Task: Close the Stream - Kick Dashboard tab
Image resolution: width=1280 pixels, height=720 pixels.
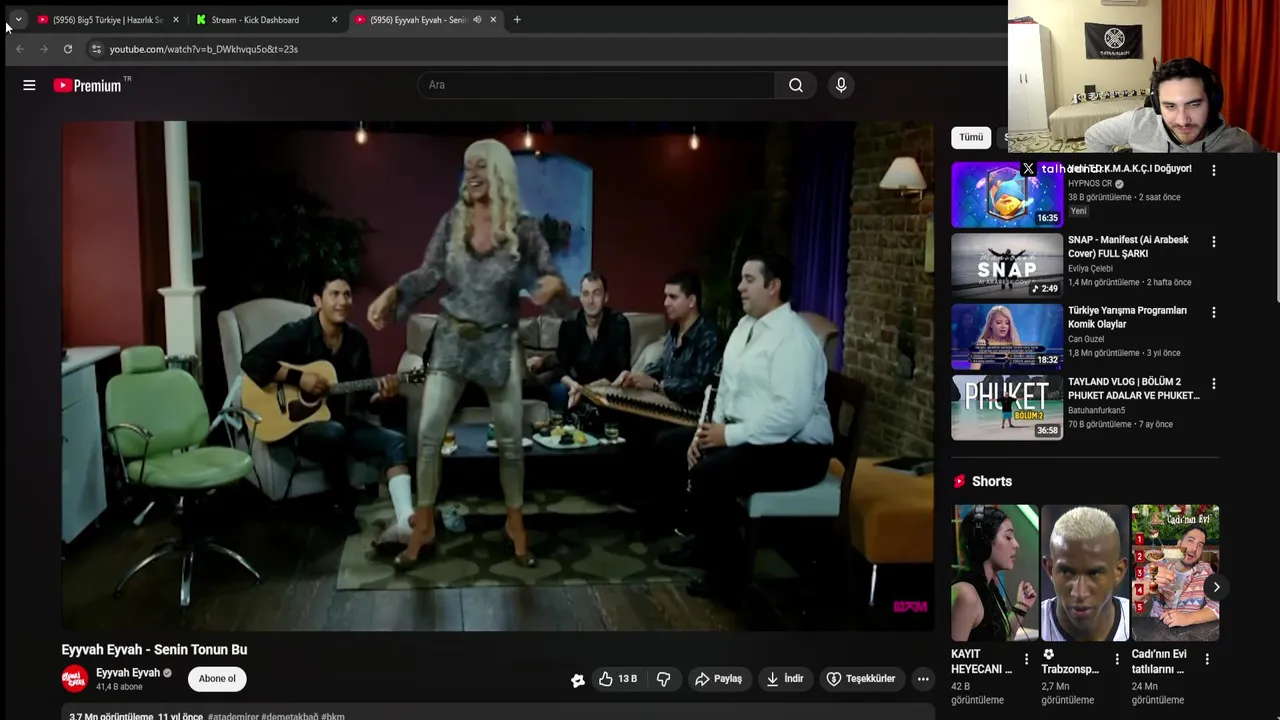Action: click(x=334, y=19)
